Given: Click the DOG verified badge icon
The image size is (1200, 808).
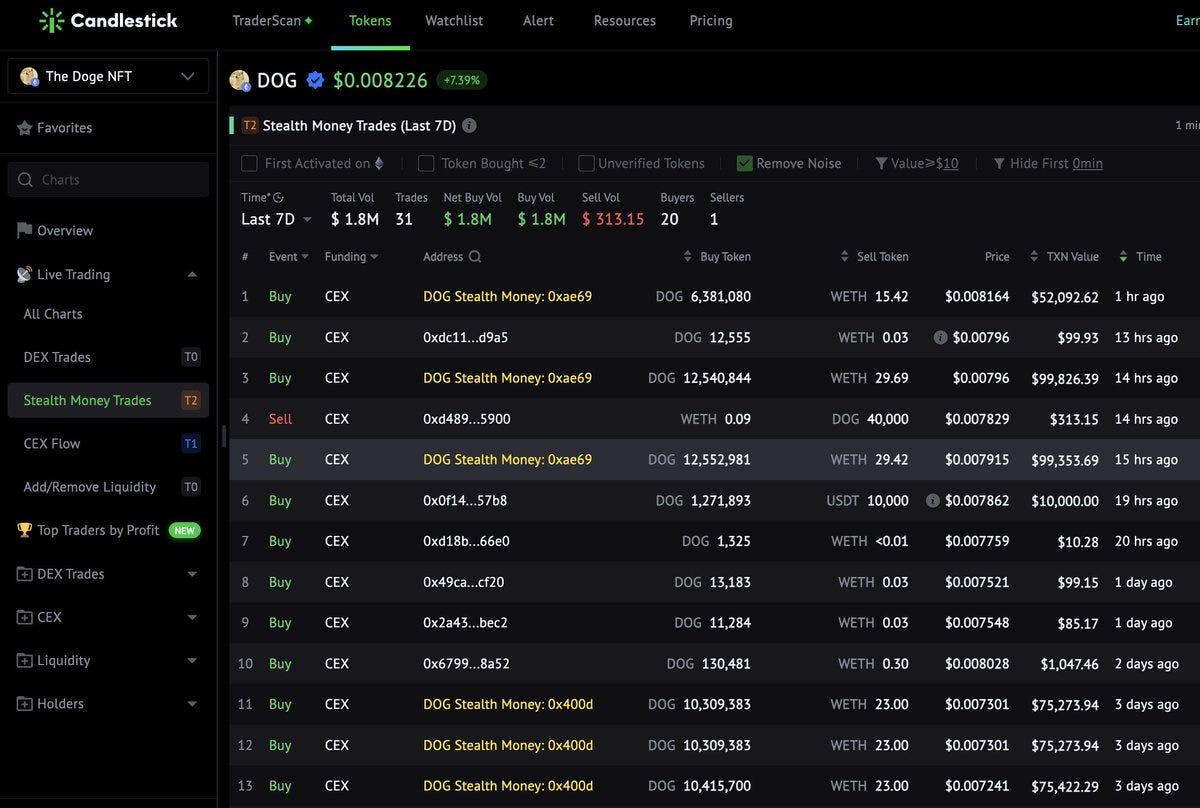Looking at the screenshot, I should point(315,80).
